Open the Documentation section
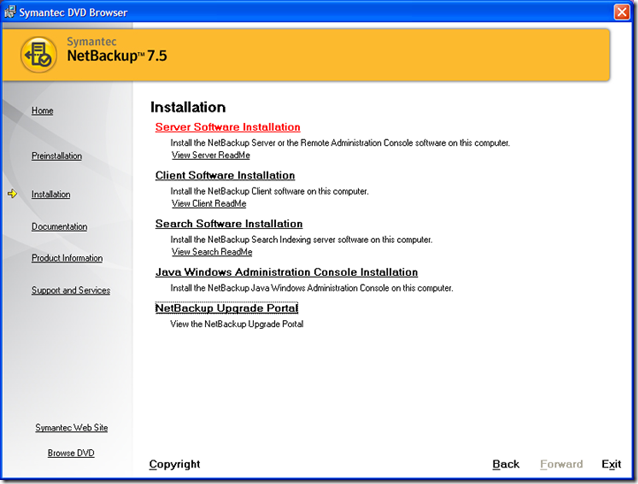Image resolution: width=638 pixels, height=484 pixels. pyautogui.click(x=59, y=227)
